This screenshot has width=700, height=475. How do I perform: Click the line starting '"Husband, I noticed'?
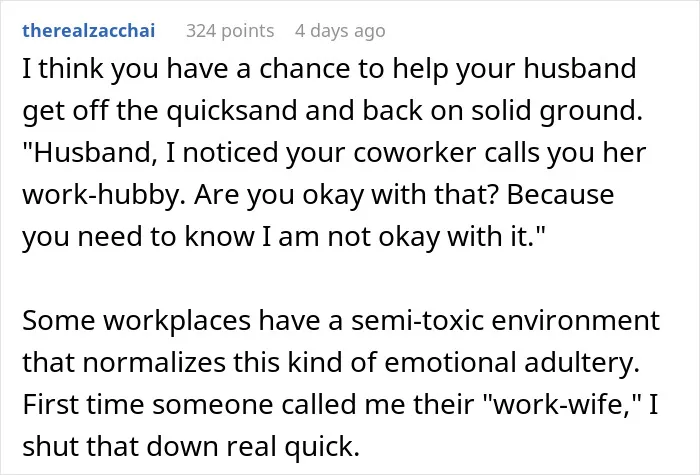click(334, 153)
